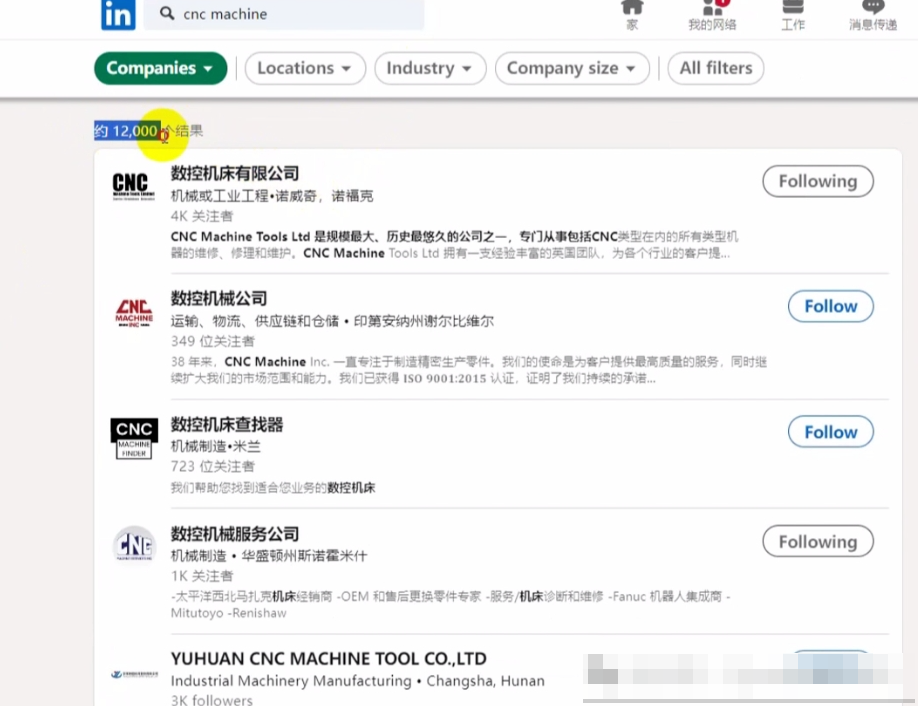Follow 数控机械公司
The image size is (918, 706).
pyautogui.click(x=831, y=306)
